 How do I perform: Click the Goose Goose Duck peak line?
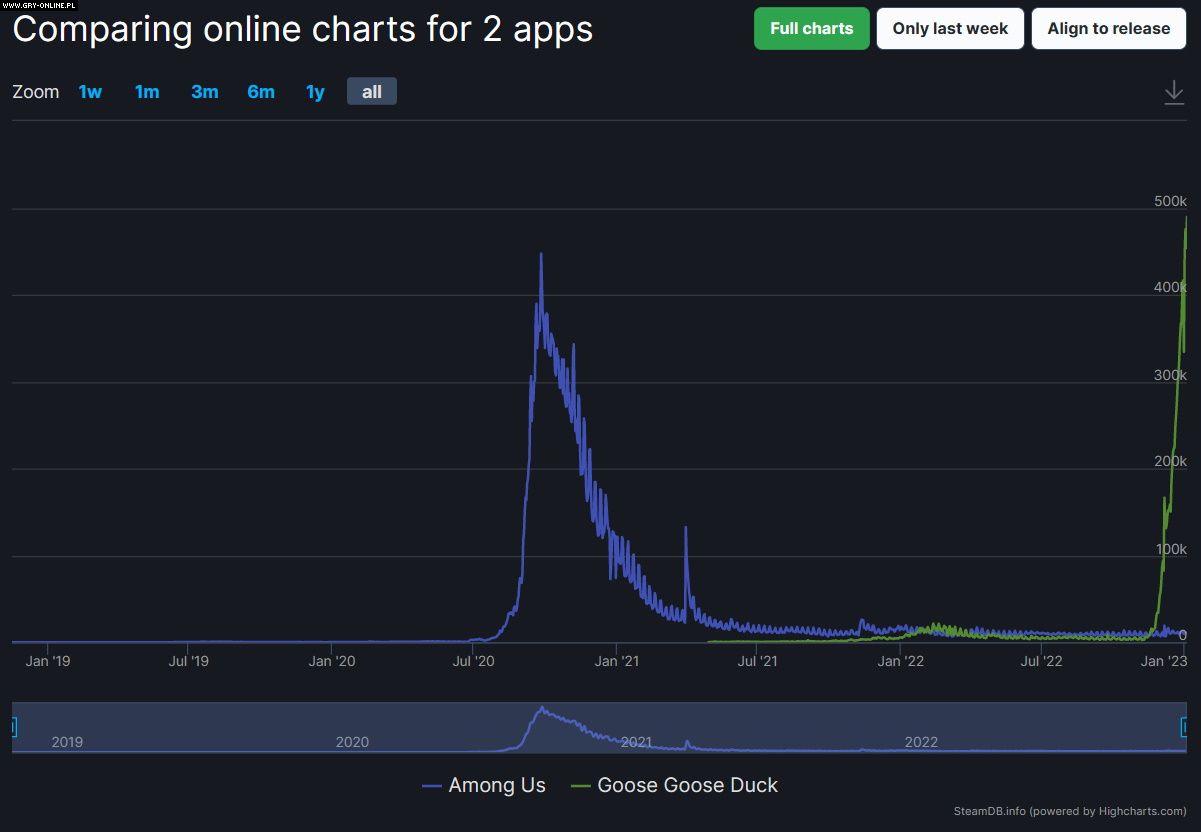(x=1186, y=220)
